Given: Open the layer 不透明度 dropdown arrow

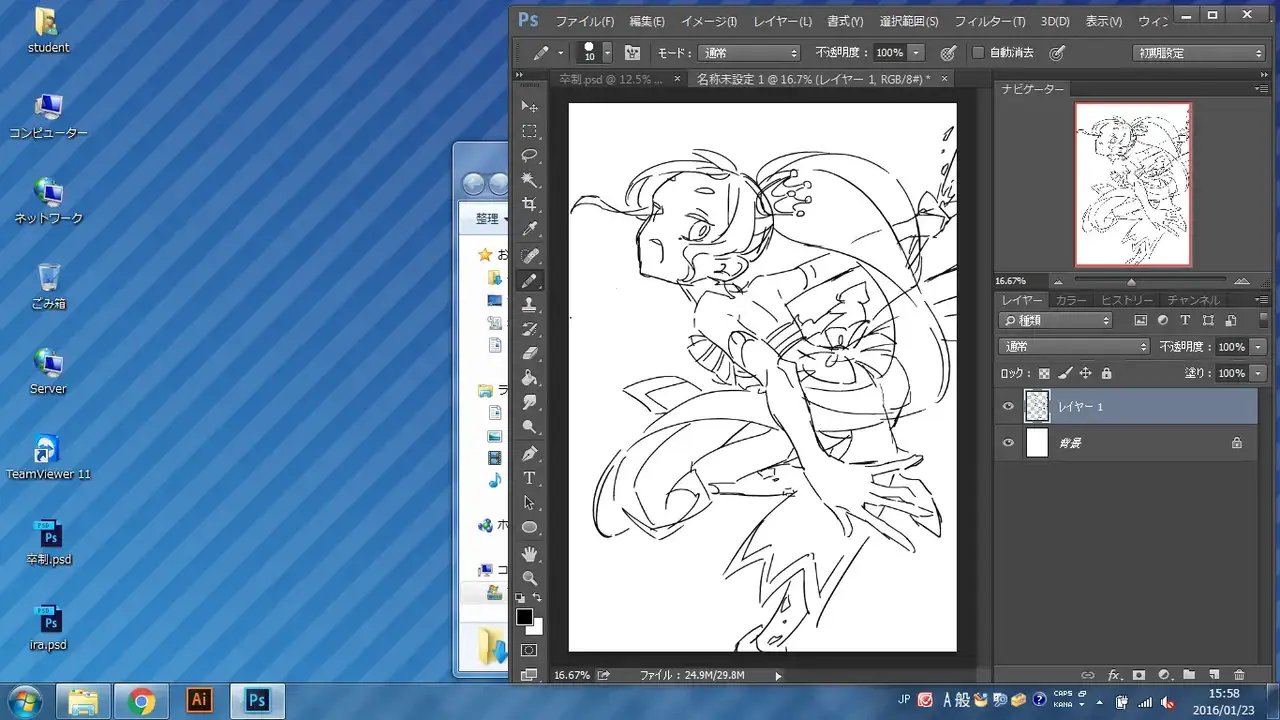Looking at the screenshot, I should [x=1258, y=347].
